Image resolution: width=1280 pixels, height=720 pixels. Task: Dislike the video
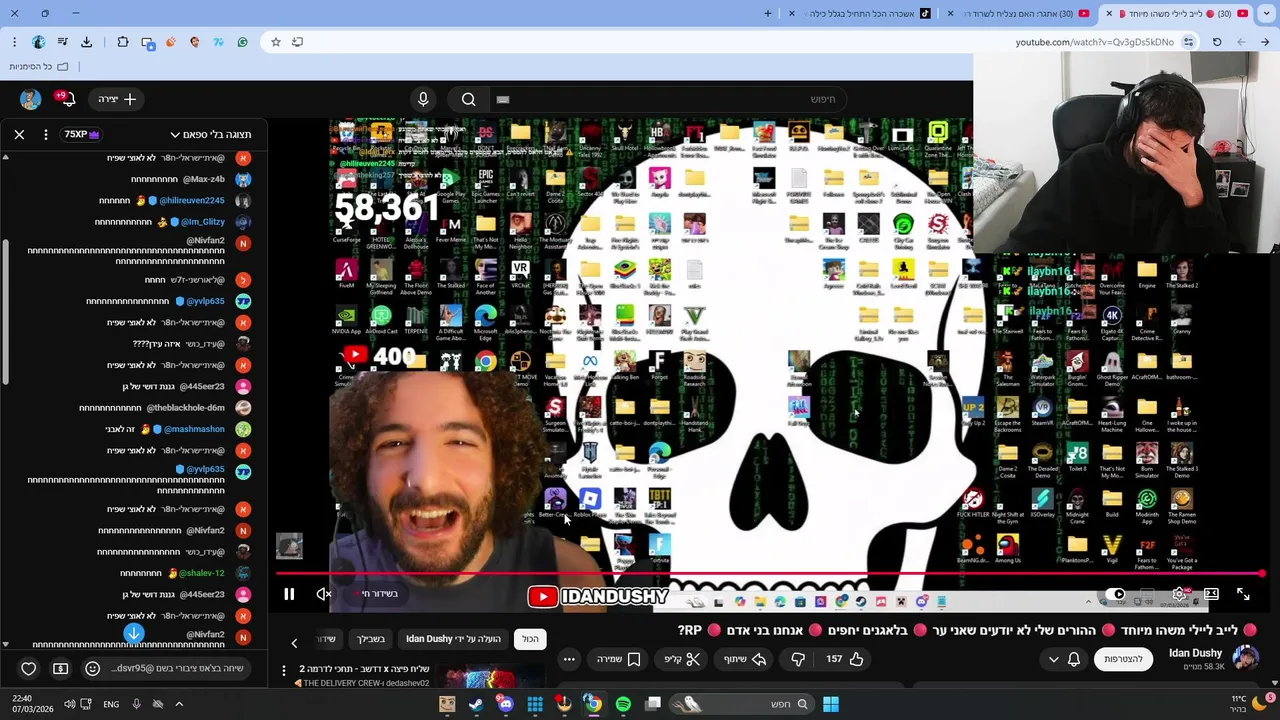coord(798,659)
